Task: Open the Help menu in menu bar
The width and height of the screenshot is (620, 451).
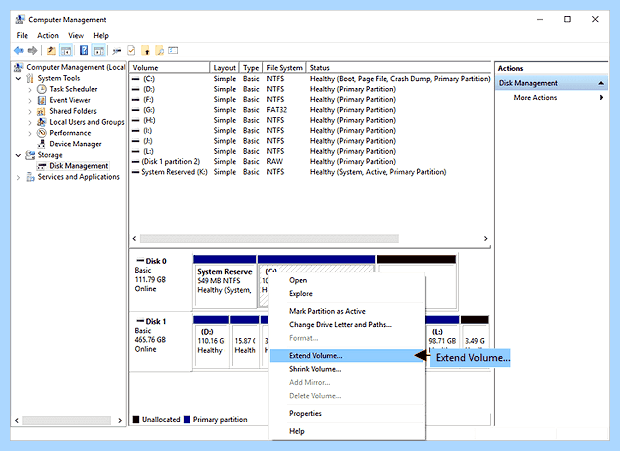Action: pyautogui.click(x=101, y=36)
